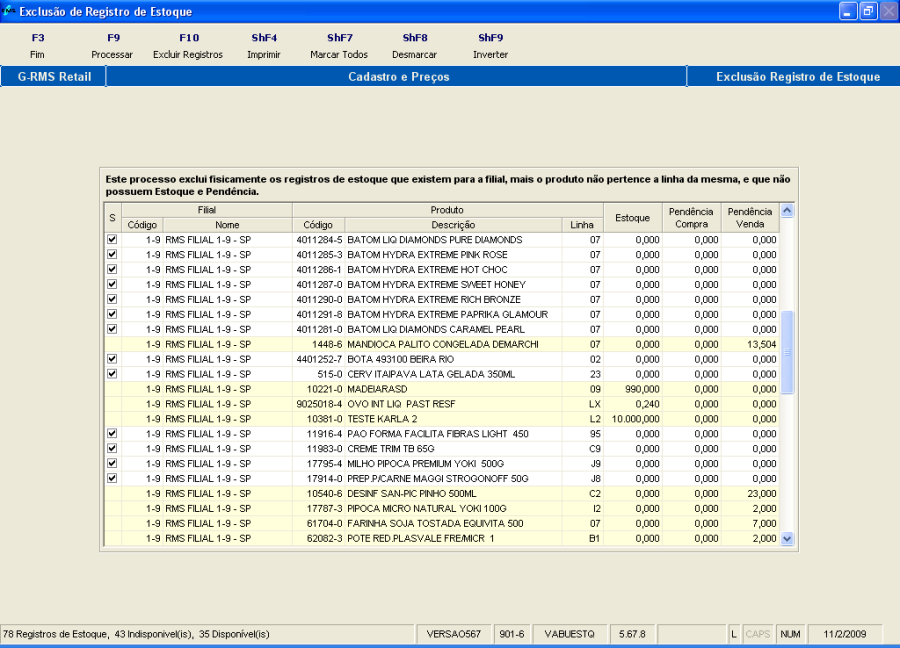This screenshot has height=648, width=900.
Task: Toggle checkbox for MILHO PIPOCA PREMIUM YOKI
Action: point(112,463)
